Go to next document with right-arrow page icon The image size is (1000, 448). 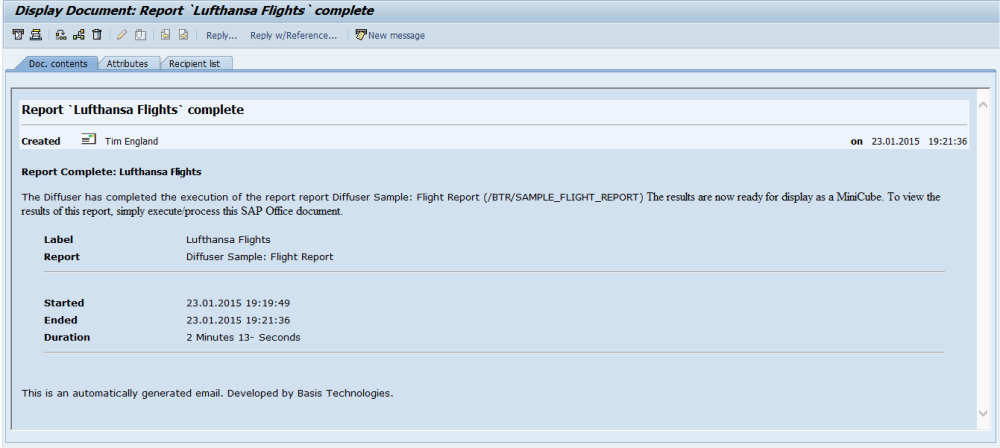183,35
